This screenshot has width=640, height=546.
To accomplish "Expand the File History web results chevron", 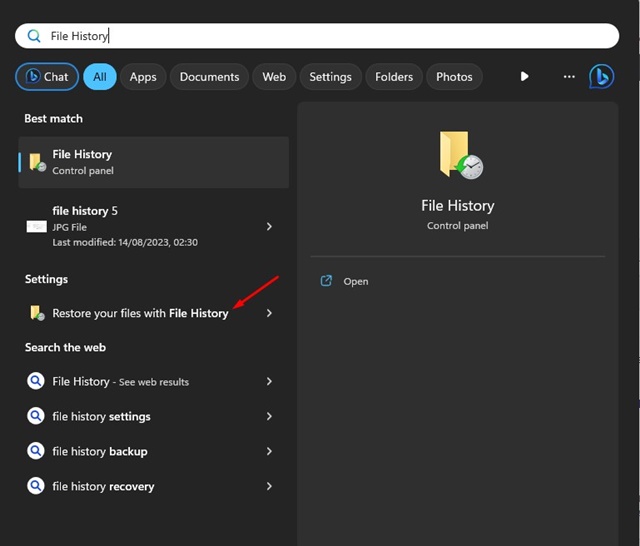I will point(269,381).
